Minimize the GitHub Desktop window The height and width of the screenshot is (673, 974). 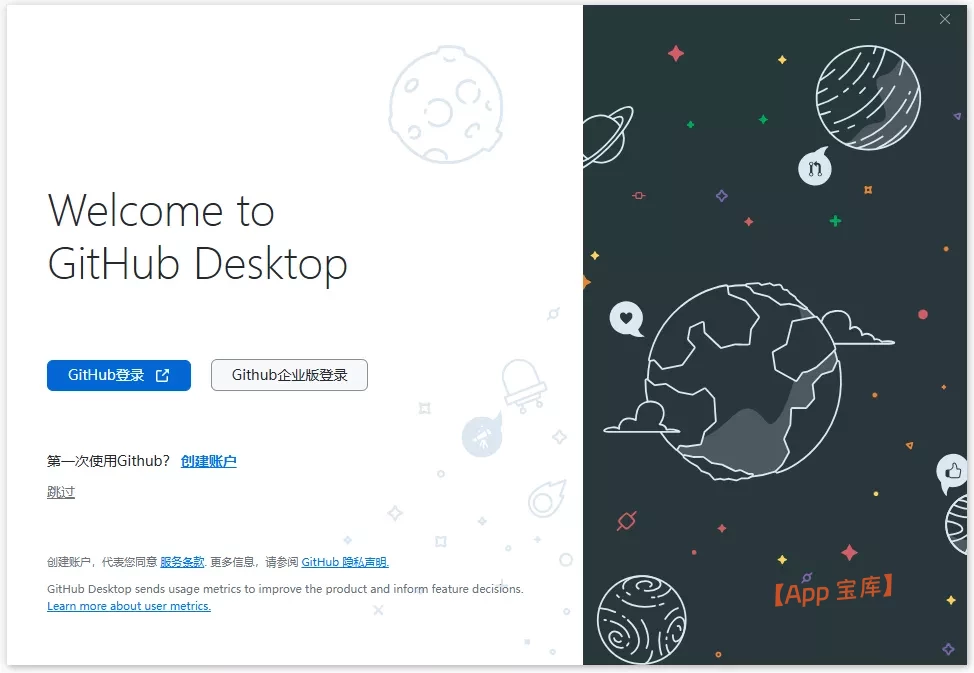(x=855, y=19)
